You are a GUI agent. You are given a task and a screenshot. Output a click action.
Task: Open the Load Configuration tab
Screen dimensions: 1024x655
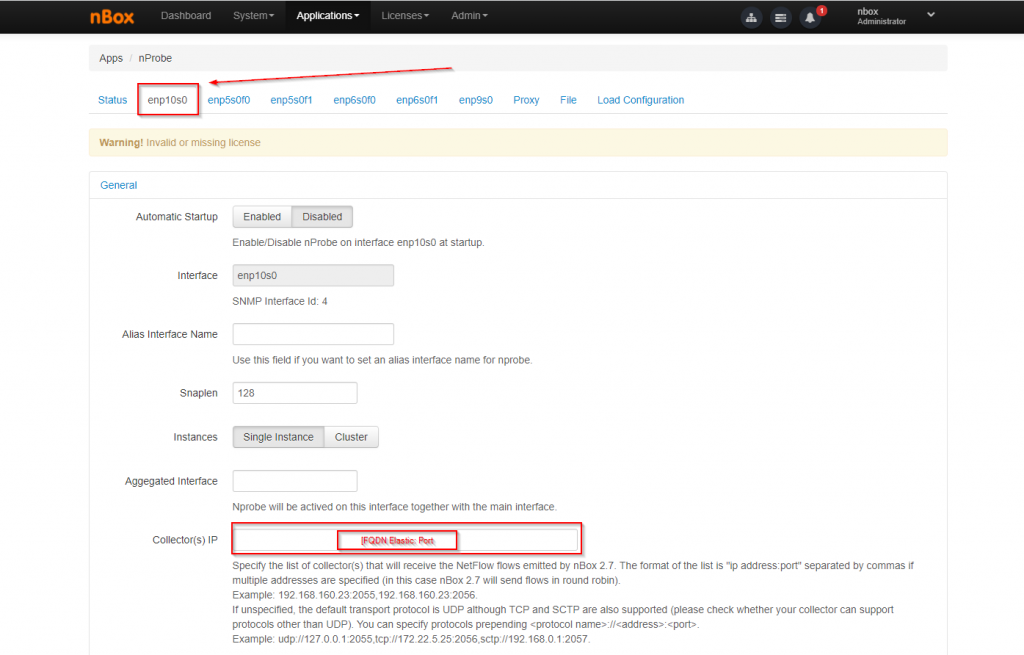641,100
